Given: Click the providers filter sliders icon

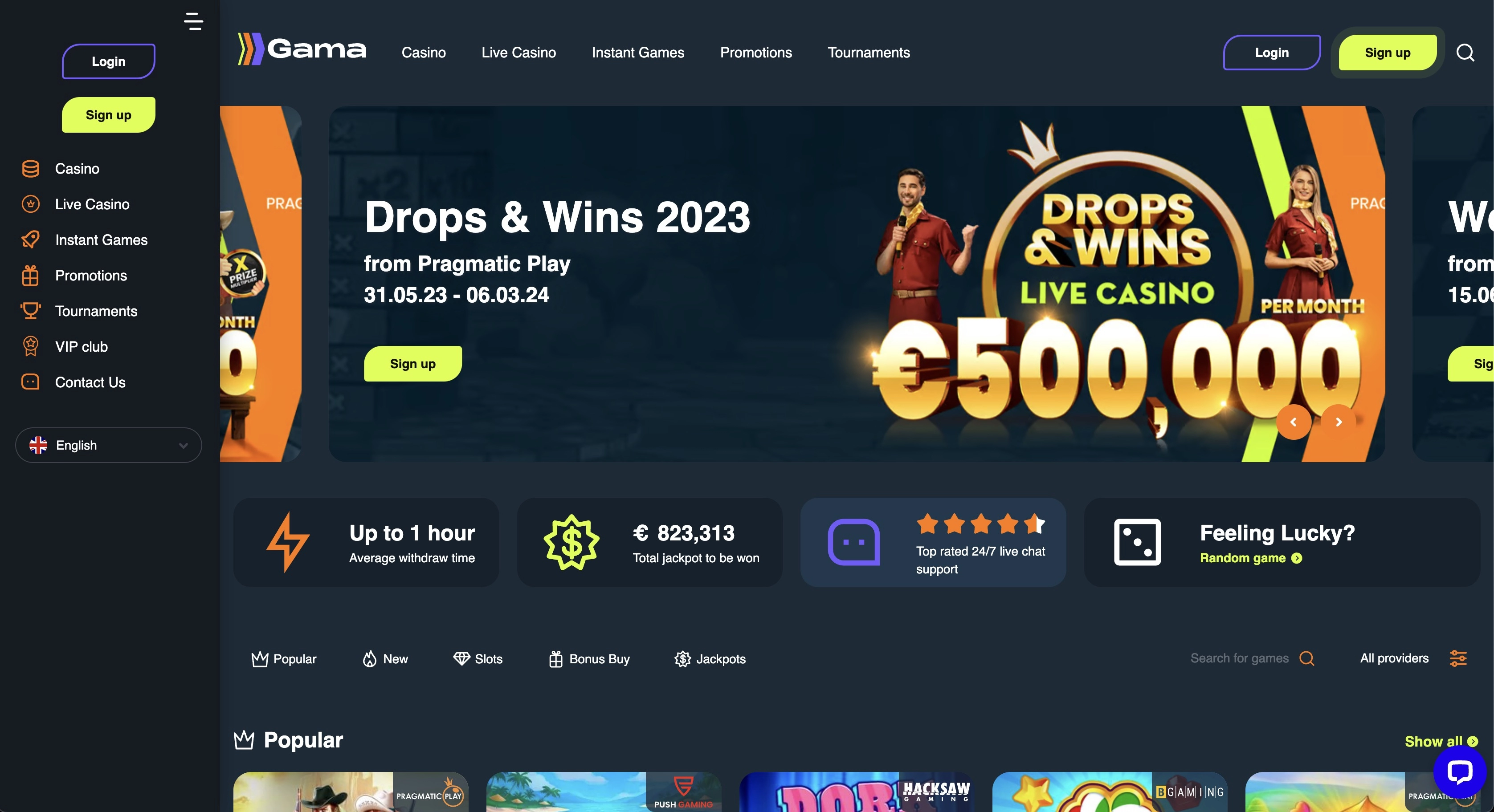Looking at the screenshot, I should click(1458, 658).
